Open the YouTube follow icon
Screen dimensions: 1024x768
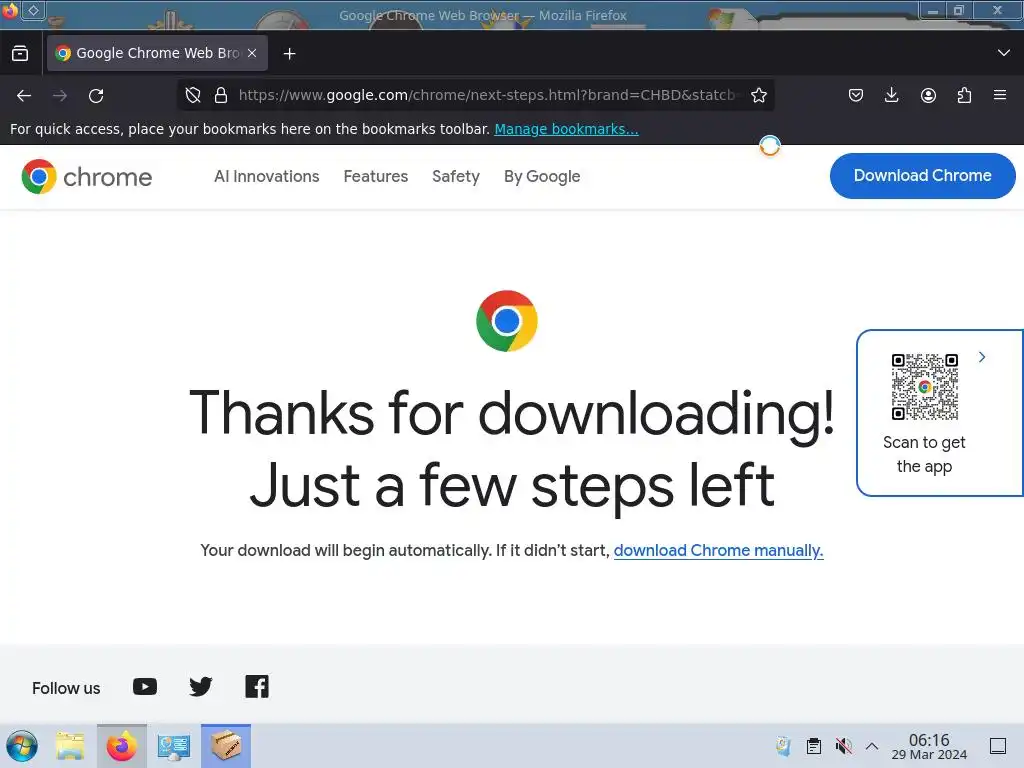coord(145,686)
